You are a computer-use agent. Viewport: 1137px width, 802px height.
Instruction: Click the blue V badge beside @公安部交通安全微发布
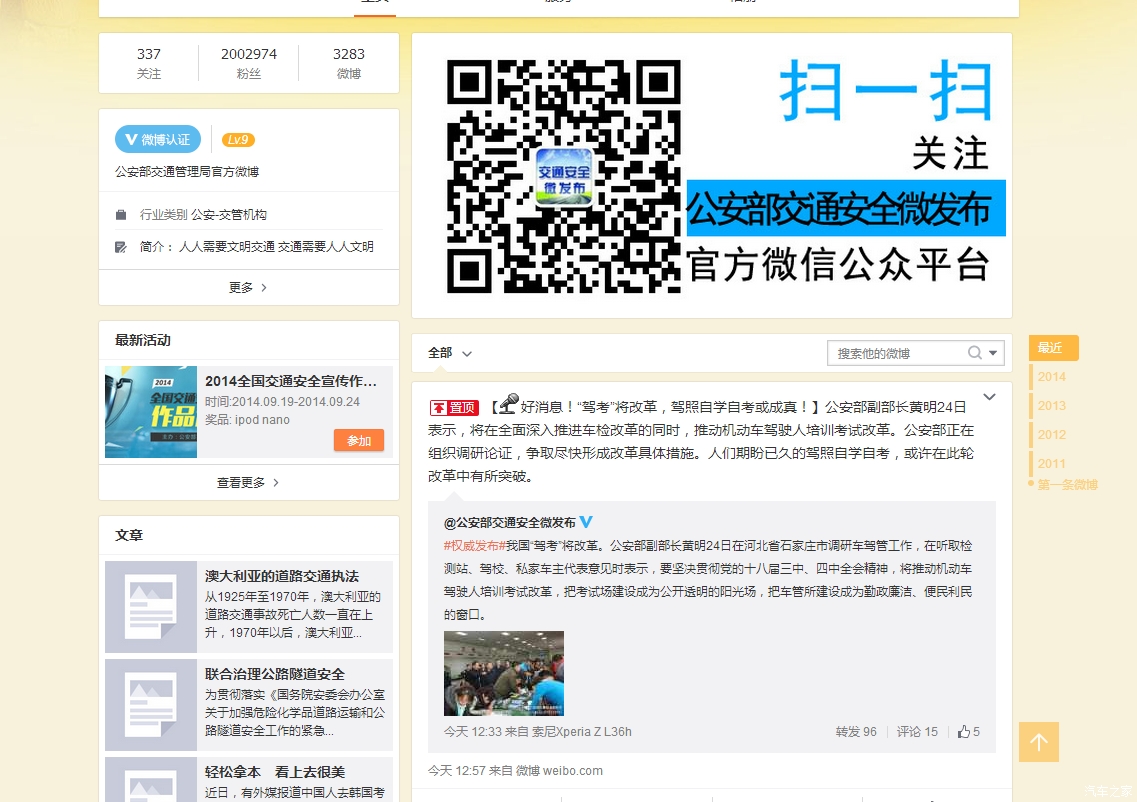[586, 521]
